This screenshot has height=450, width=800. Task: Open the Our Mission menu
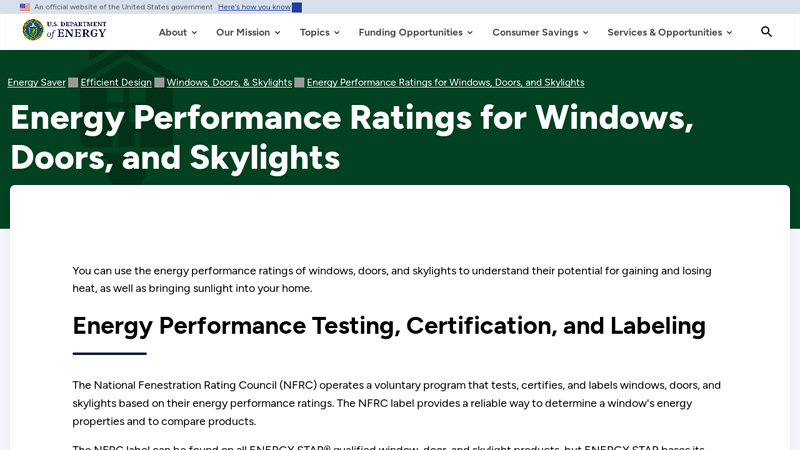pos(248,32)
